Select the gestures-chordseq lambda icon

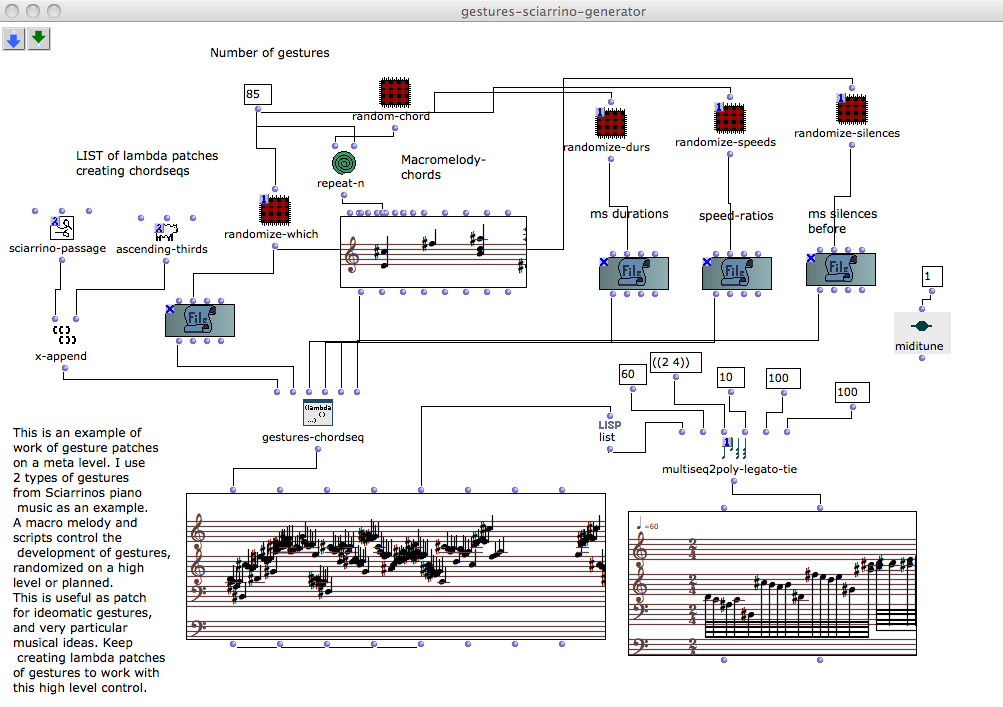(x=317, y=413)
